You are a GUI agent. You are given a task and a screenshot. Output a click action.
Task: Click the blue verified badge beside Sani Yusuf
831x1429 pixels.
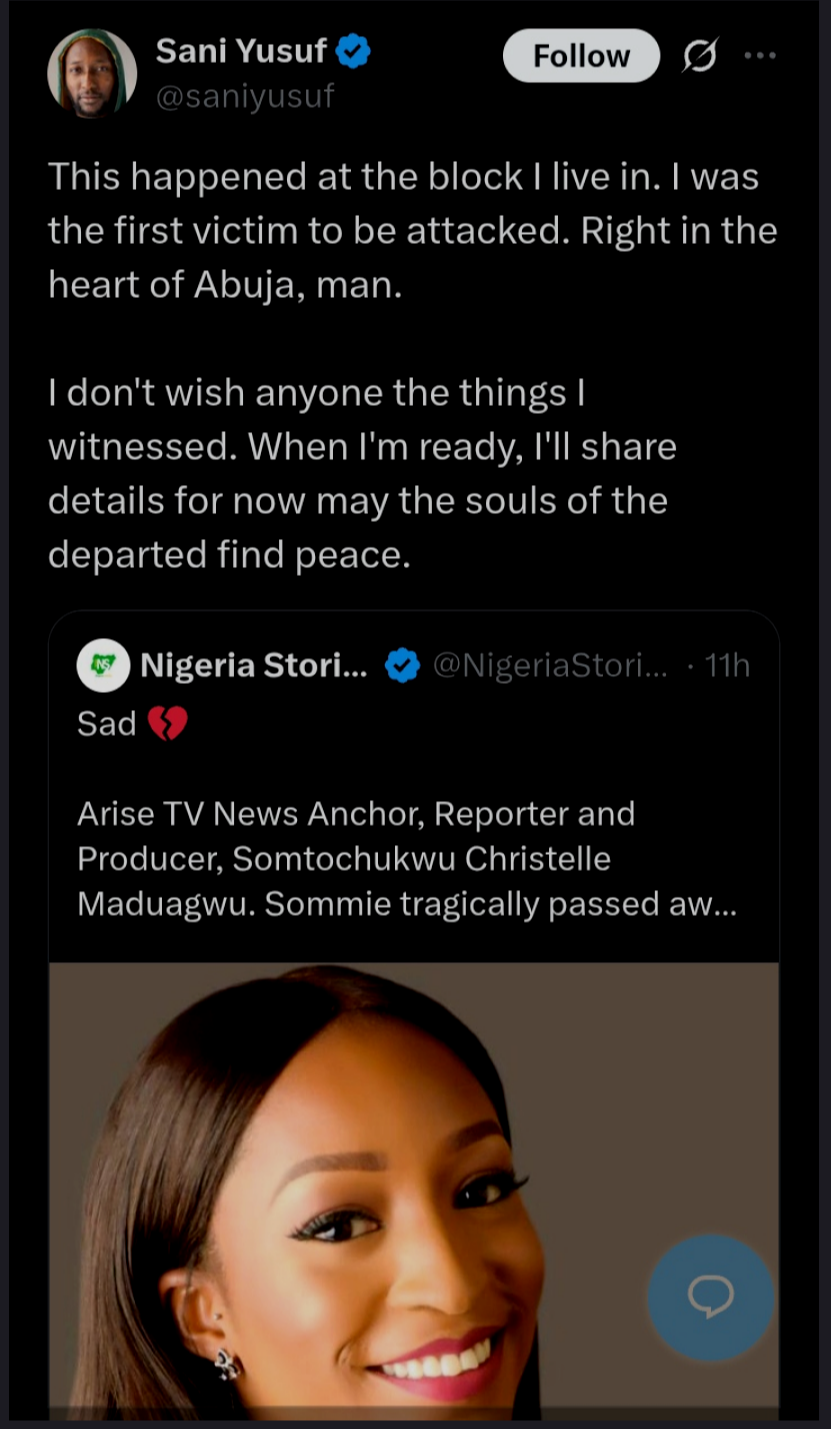coord(353,52)
